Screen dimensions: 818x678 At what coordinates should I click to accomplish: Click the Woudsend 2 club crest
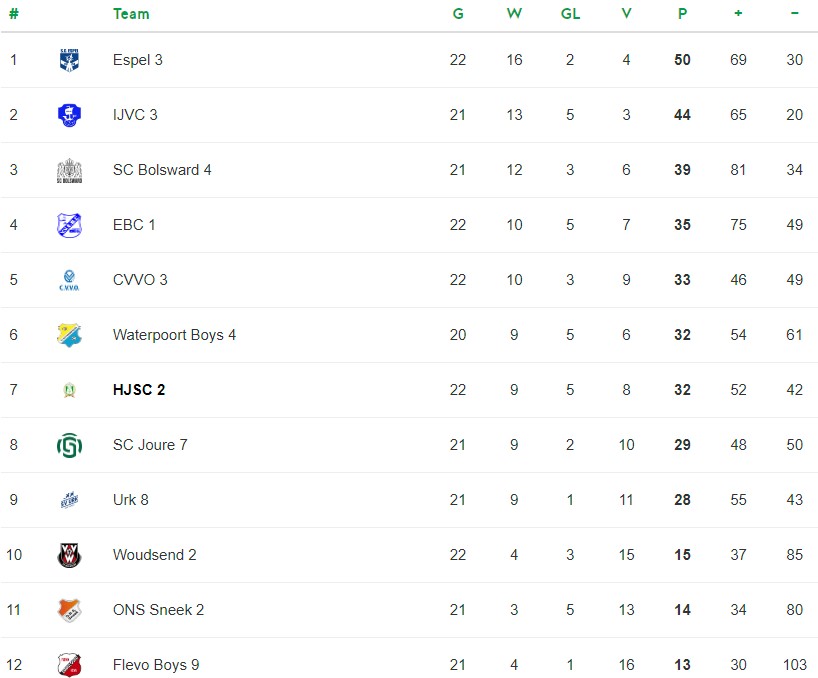69,555
